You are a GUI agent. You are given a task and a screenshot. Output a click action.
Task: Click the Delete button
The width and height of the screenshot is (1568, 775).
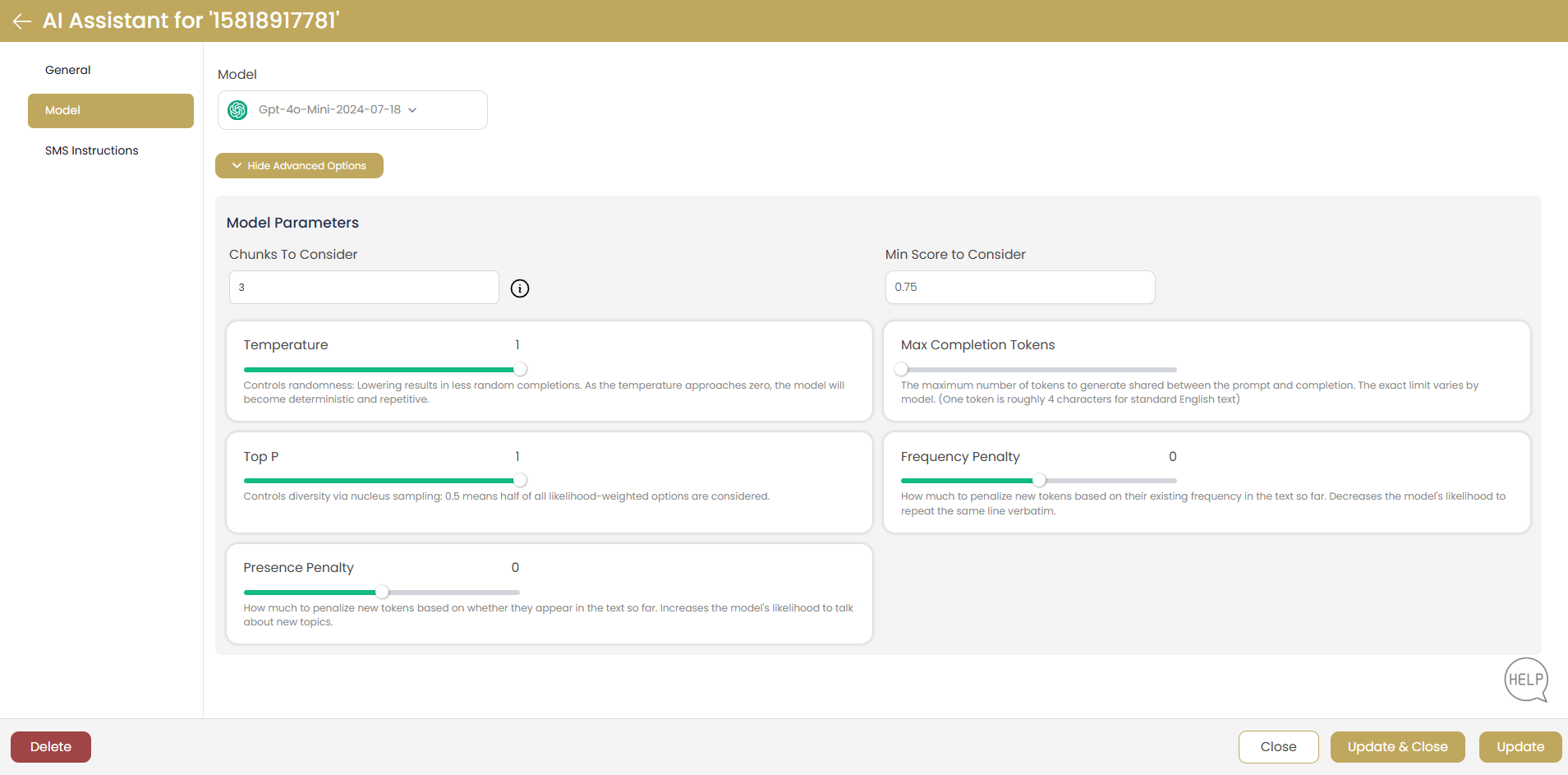[50, 746]
